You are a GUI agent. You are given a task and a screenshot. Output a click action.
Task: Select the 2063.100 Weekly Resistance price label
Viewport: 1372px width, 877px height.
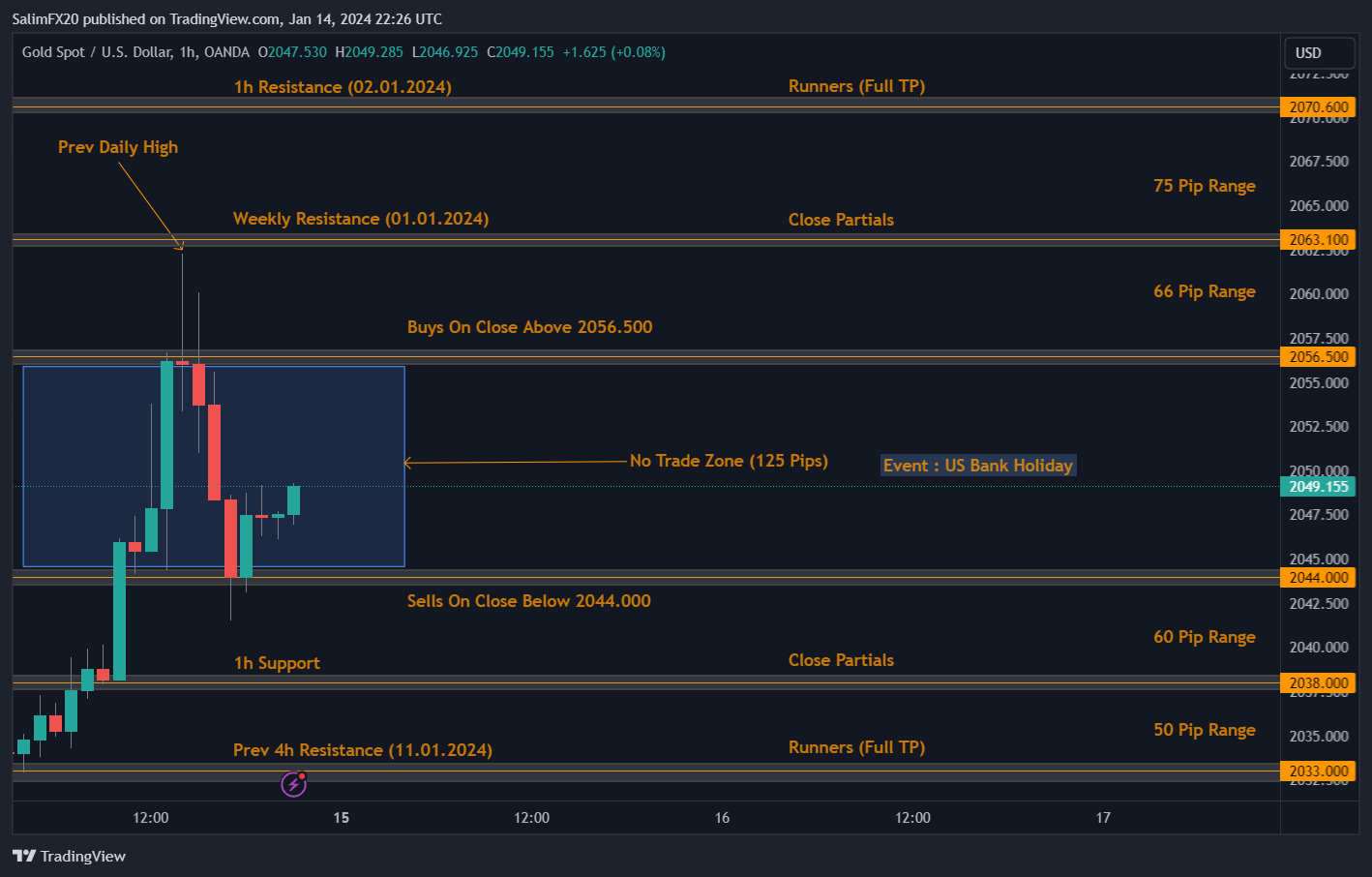tap(1318, 239)
